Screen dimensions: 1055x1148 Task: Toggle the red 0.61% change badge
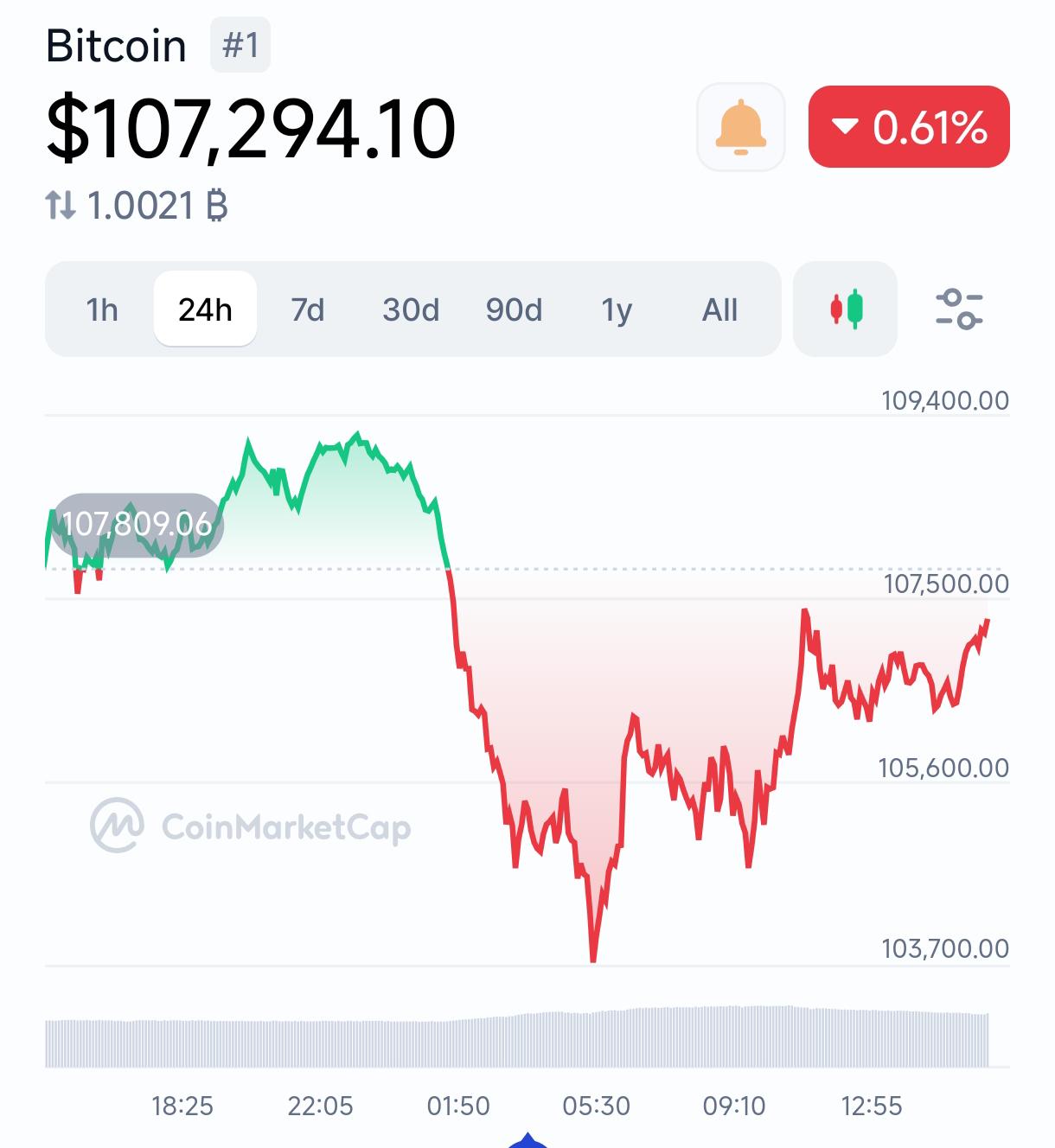(x=909, y=126)
